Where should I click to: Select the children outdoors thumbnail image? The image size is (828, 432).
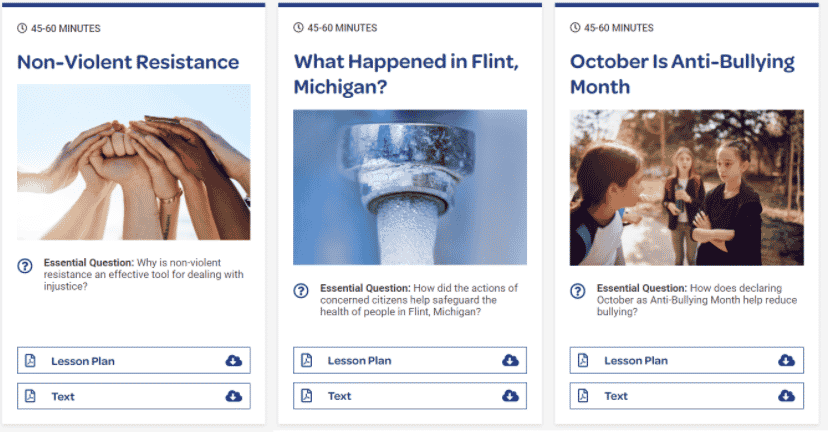[x=686, y=187]
